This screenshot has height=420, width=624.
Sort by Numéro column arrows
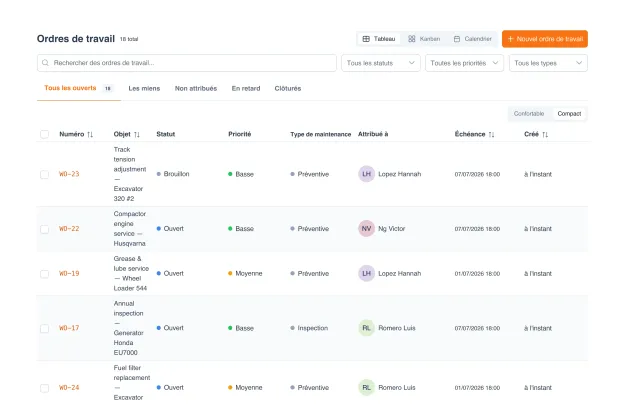click(90, 135)
